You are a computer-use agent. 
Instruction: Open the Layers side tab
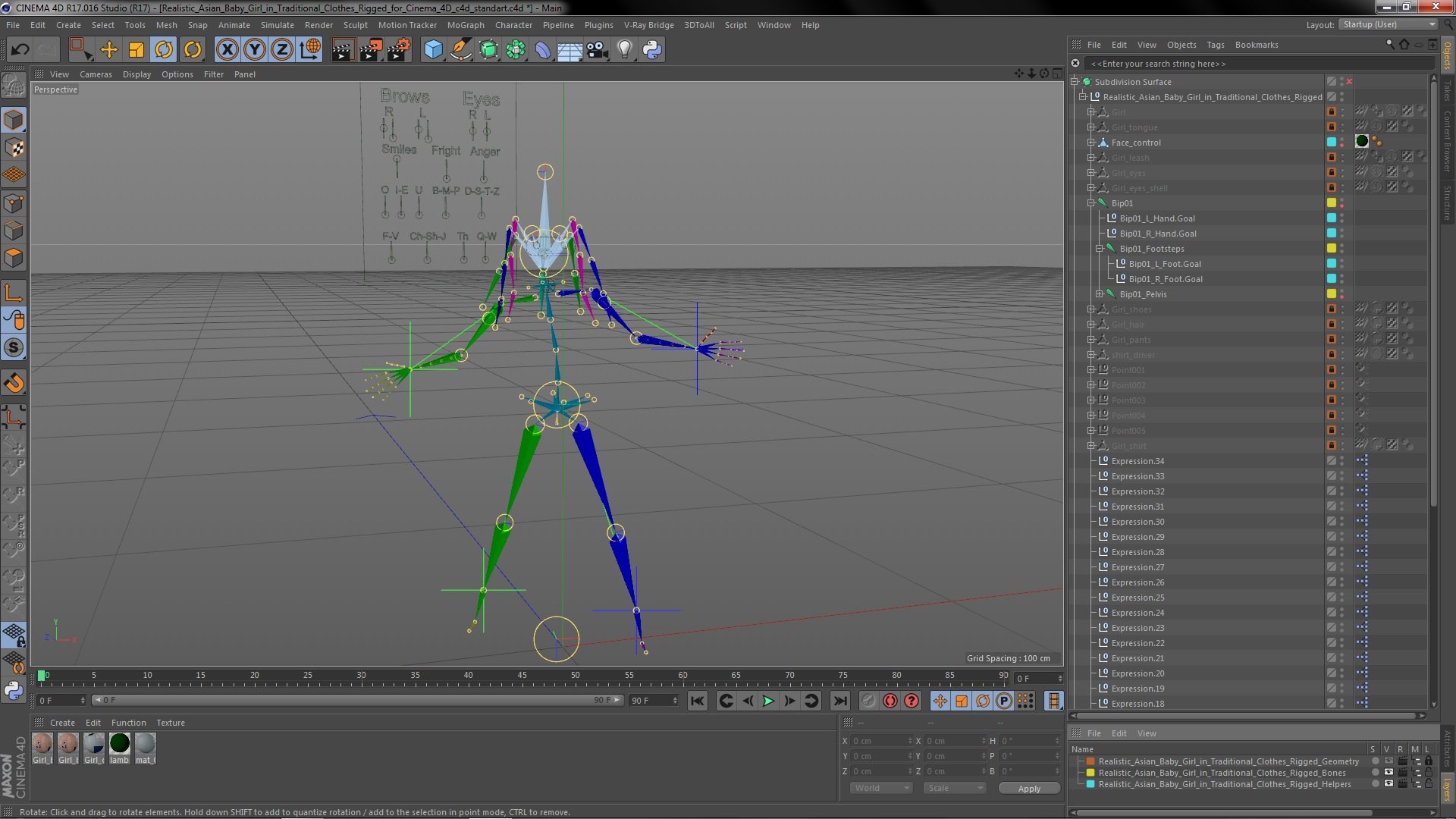coord(1447,789)
